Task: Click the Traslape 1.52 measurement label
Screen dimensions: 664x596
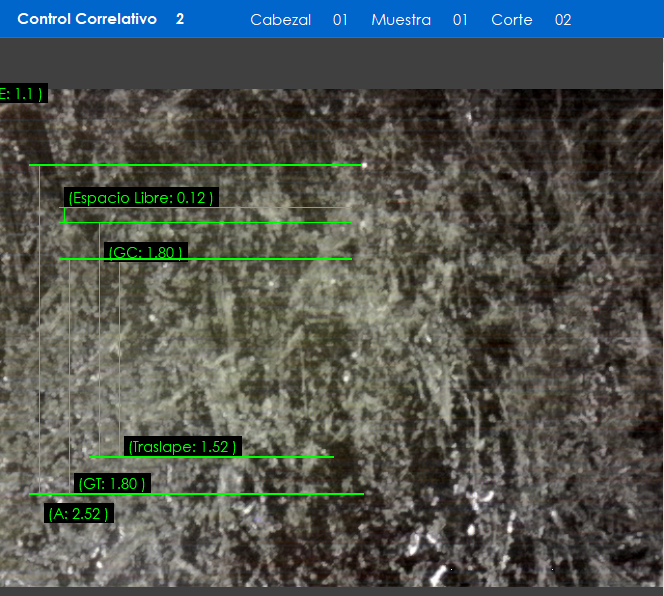Action: coord(182,446)
